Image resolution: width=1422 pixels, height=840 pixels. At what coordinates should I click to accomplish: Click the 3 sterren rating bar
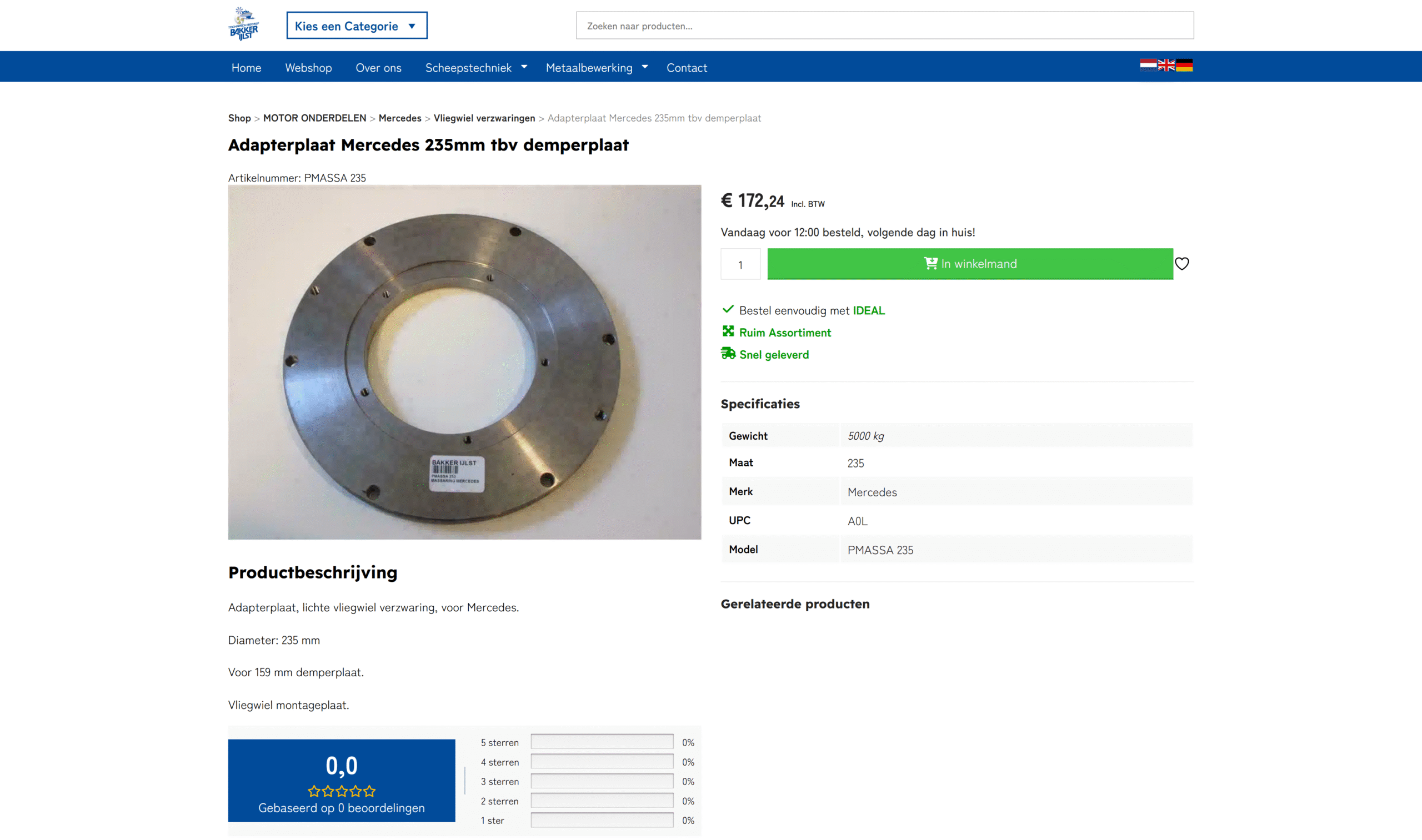click(x=602, y=781)
